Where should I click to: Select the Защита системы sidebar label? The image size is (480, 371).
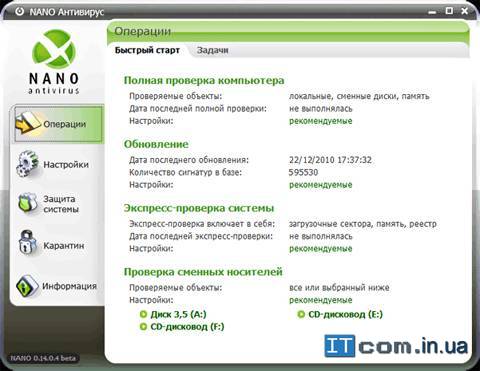[61, 204]
